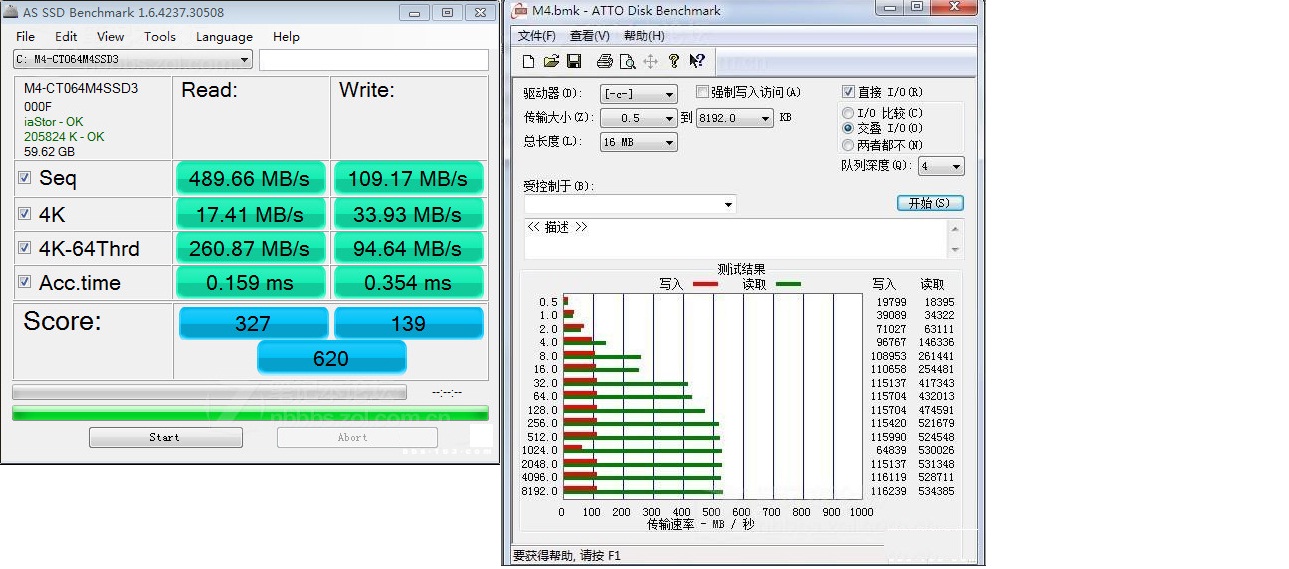The image size is (1289, 569).
Task: Open Print Preview via the magnifier page icon
Action: (x=627, y=62)
